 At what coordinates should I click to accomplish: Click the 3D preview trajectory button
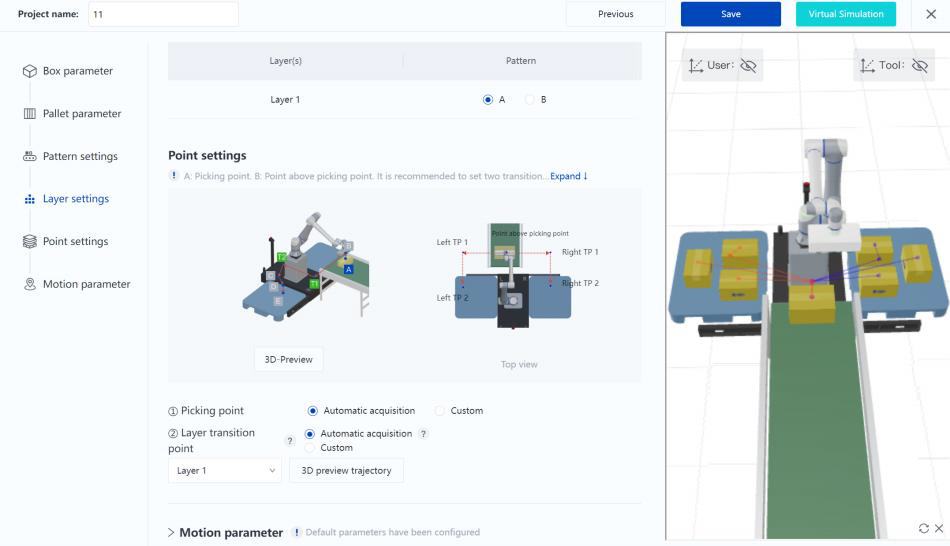click(346, 471)
